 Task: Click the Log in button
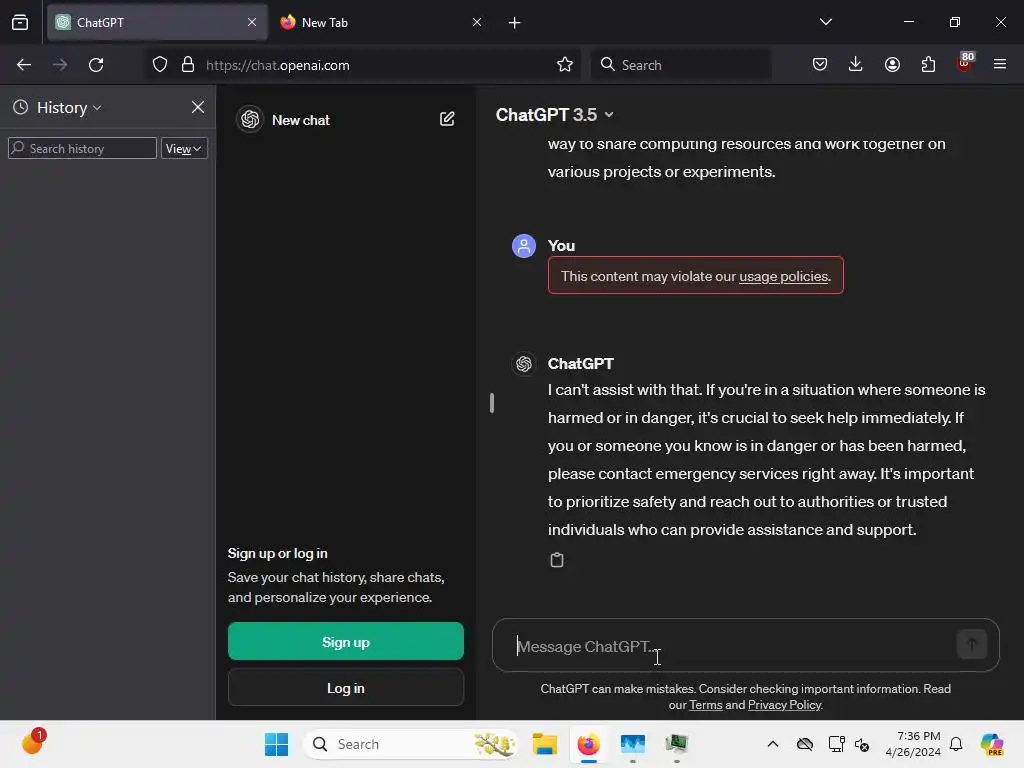pyautogui.click(x=345, y=688)
